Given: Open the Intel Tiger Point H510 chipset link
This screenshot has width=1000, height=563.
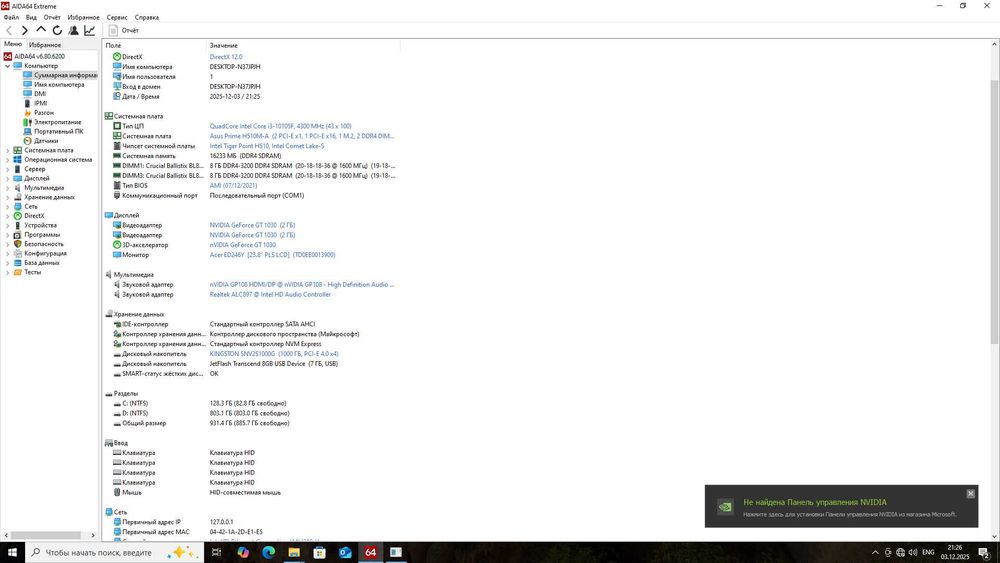Looking at the screenshot, I should click(267, 146).
